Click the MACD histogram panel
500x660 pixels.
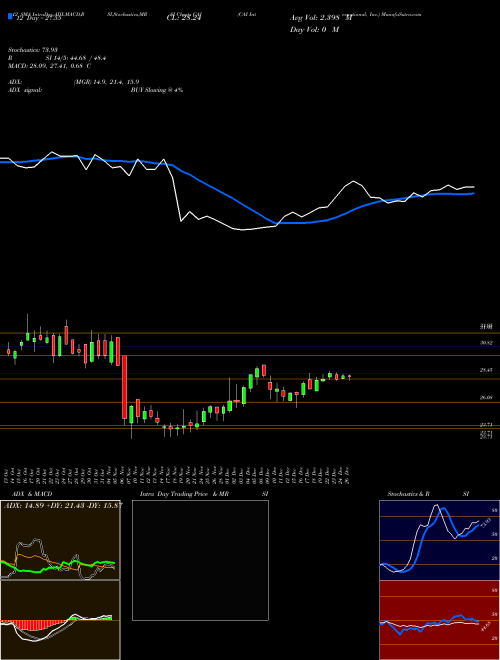pyautogui.click(x=60, y=620)
